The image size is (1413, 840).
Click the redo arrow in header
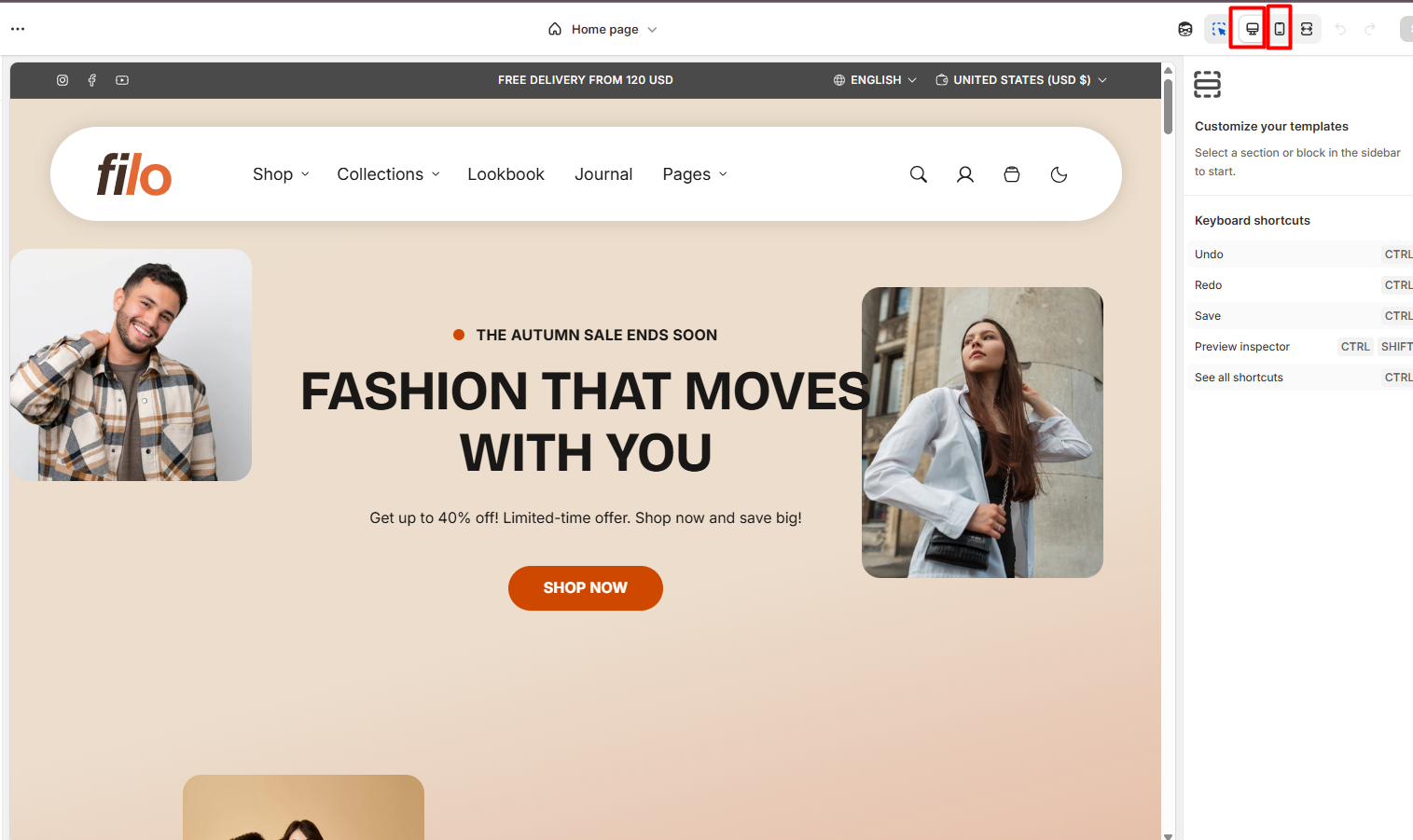pos(1370,29)
